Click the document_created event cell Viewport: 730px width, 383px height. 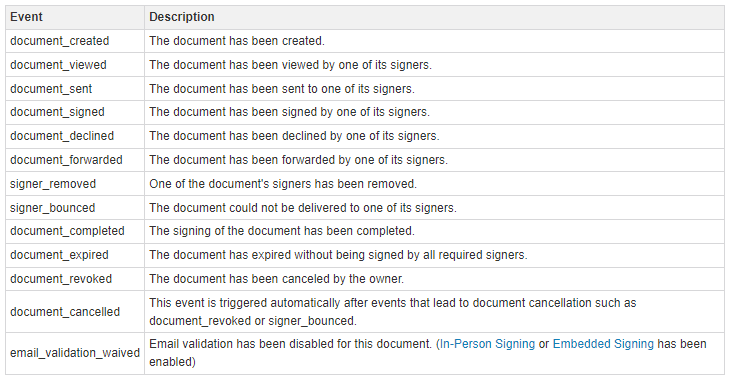pos(75,41)
